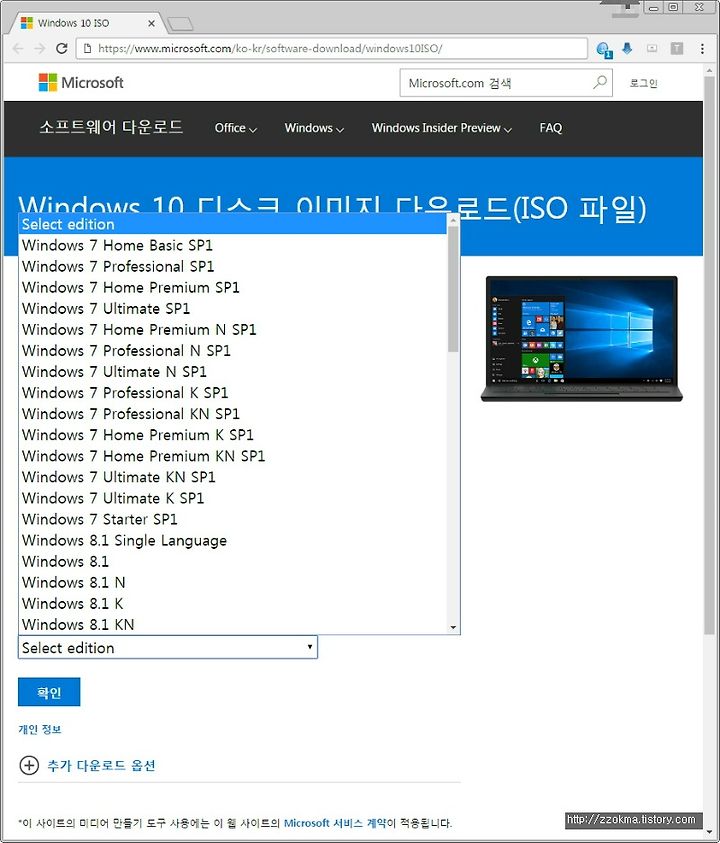Reload the page with the refresh icon

(x=62, y=48)
